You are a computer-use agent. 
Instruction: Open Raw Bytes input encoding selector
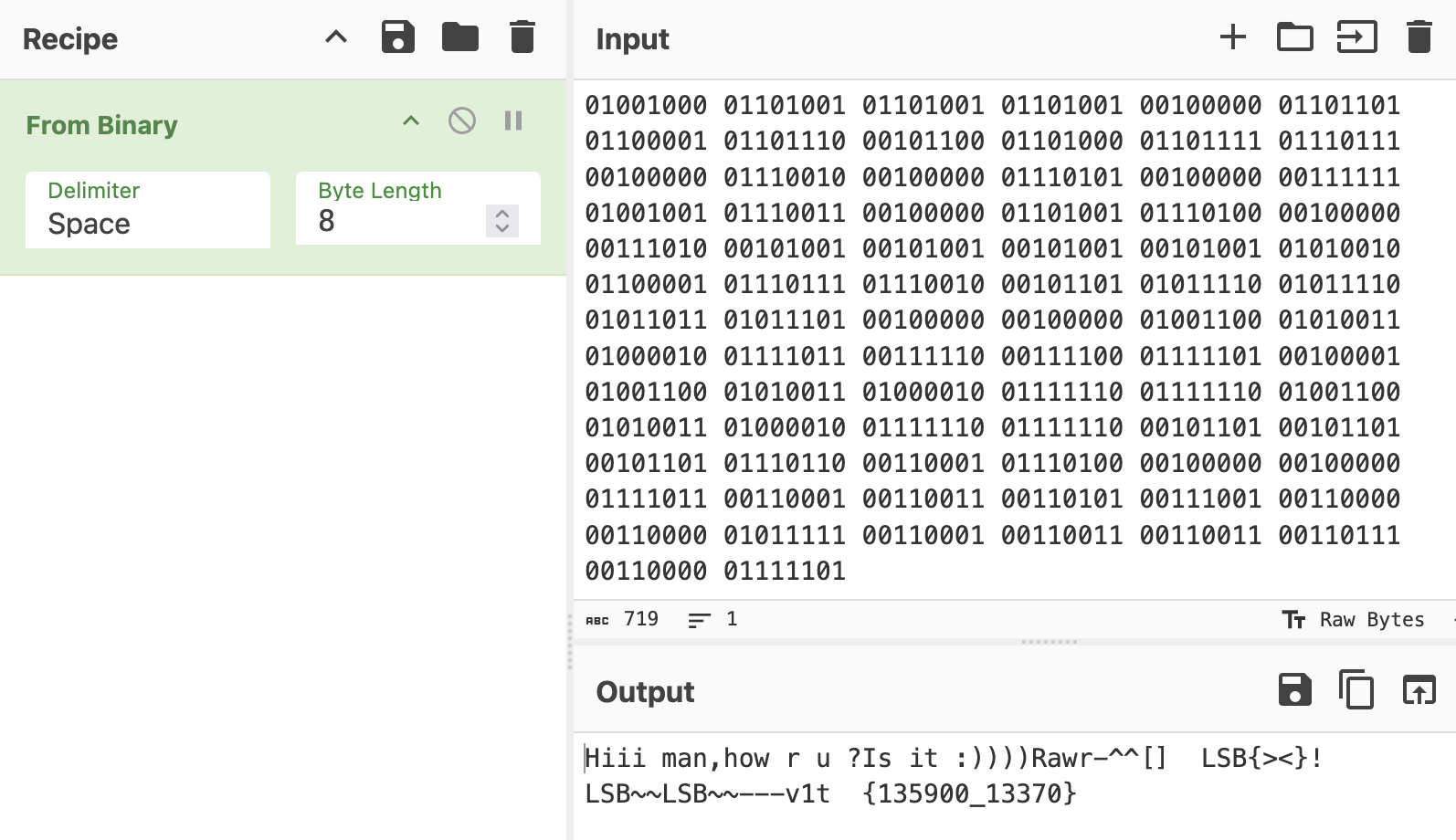coord(1354,620)
